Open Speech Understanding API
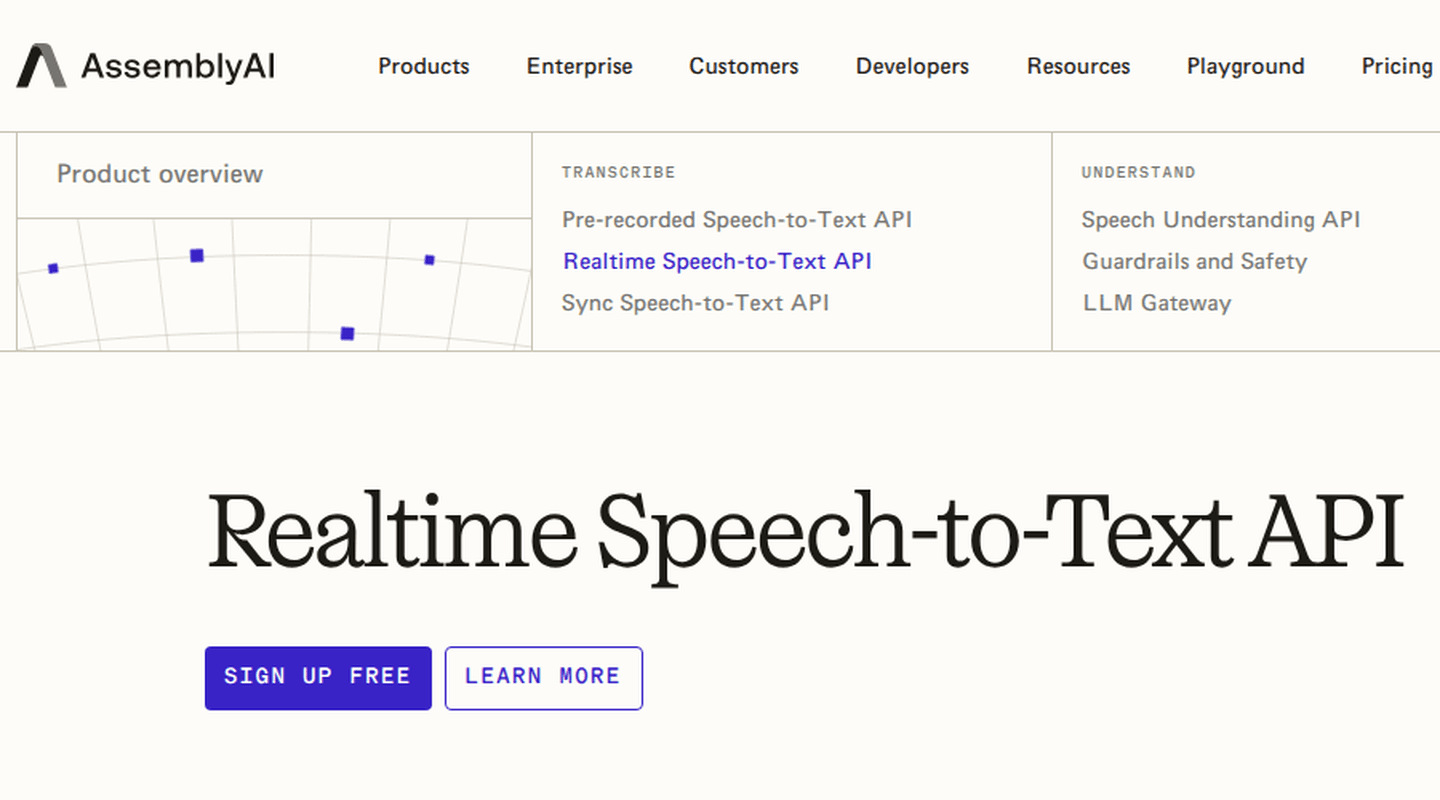 click(1221, 220)
